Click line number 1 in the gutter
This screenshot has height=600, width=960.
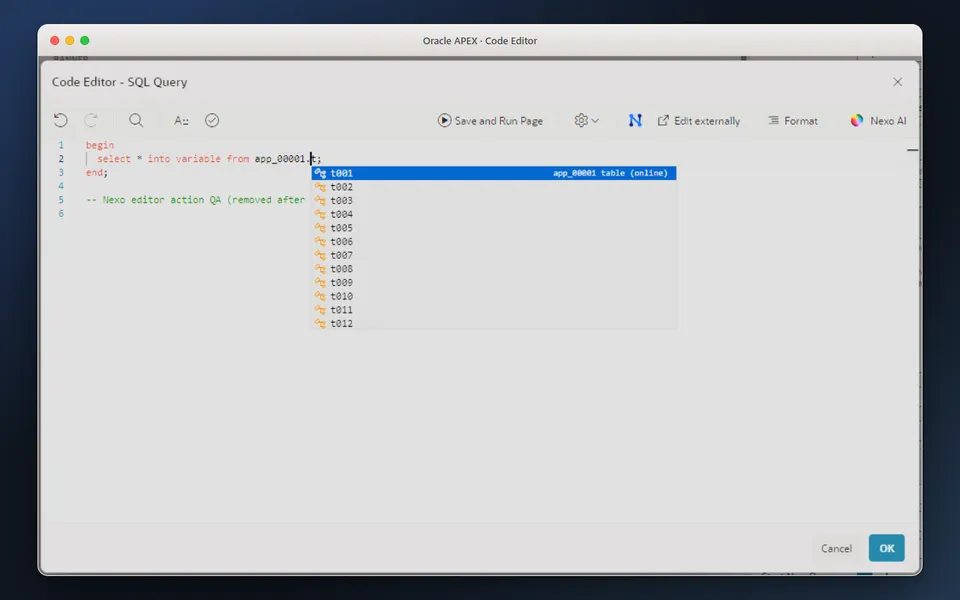61,145
